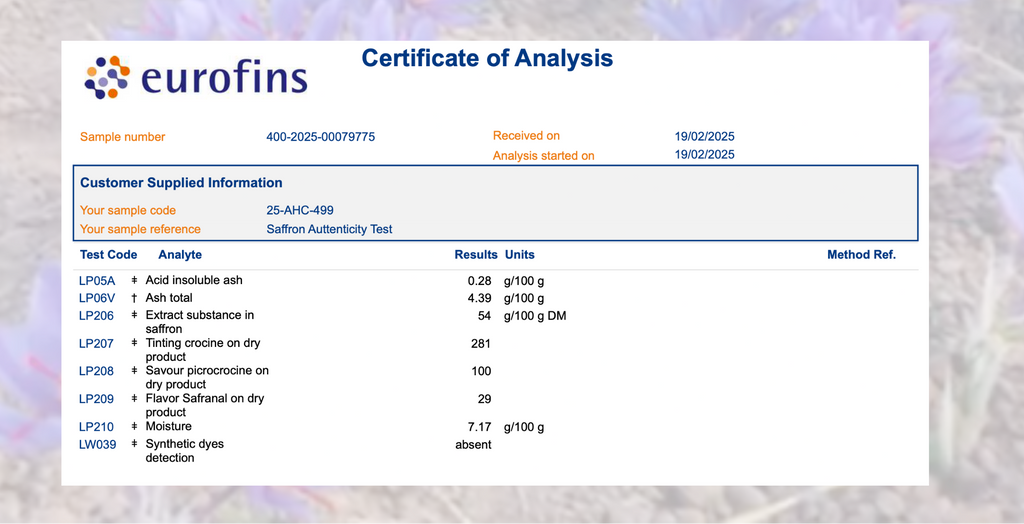Viewport: 1024px width, 524px height.
Task: Click the eurofins wordmark text
Action: pos(224,79)
